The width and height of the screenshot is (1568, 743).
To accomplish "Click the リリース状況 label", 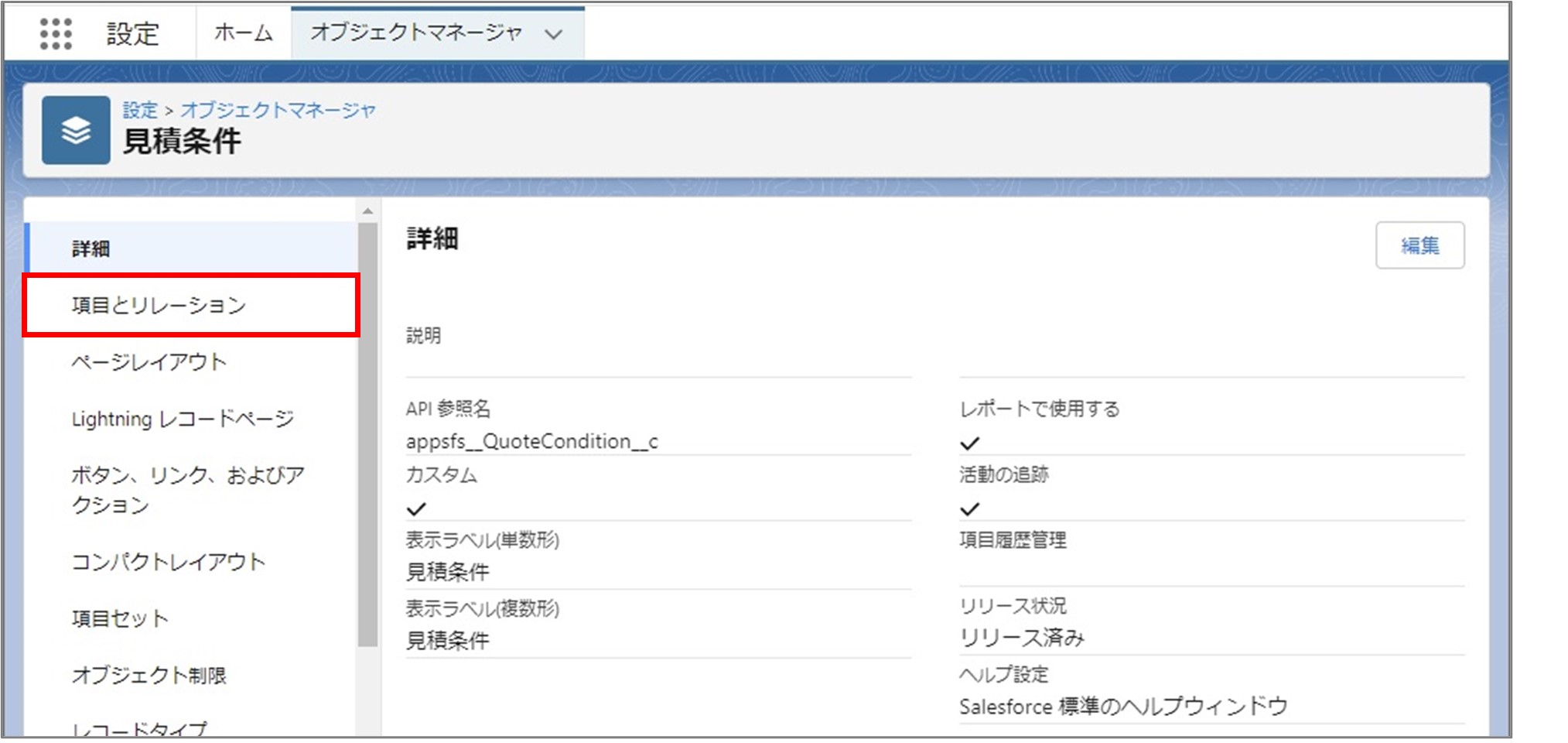I will coord(1013,605).
